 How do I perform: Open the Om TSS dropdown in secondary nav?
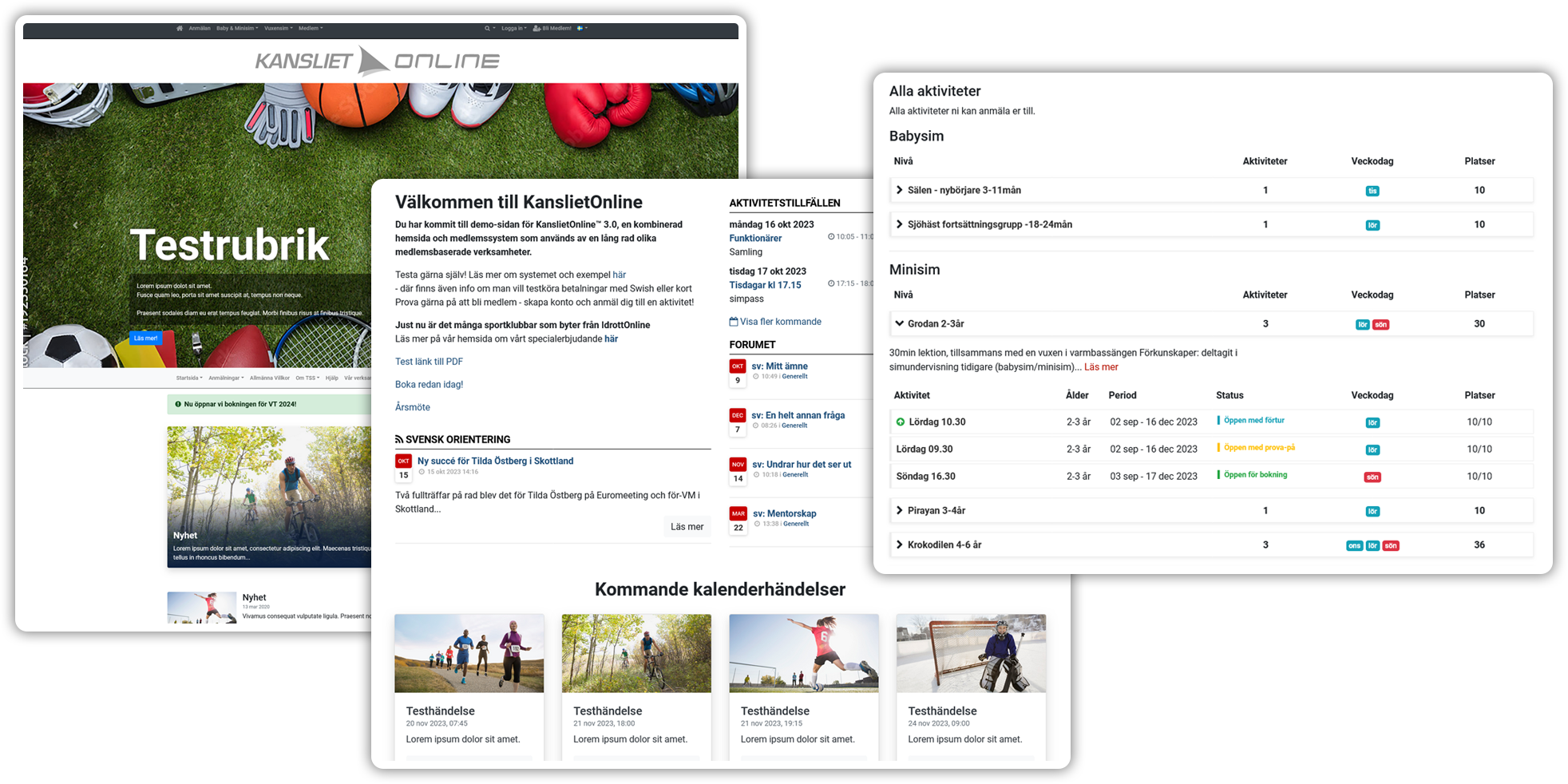click(x=307, y=378)
